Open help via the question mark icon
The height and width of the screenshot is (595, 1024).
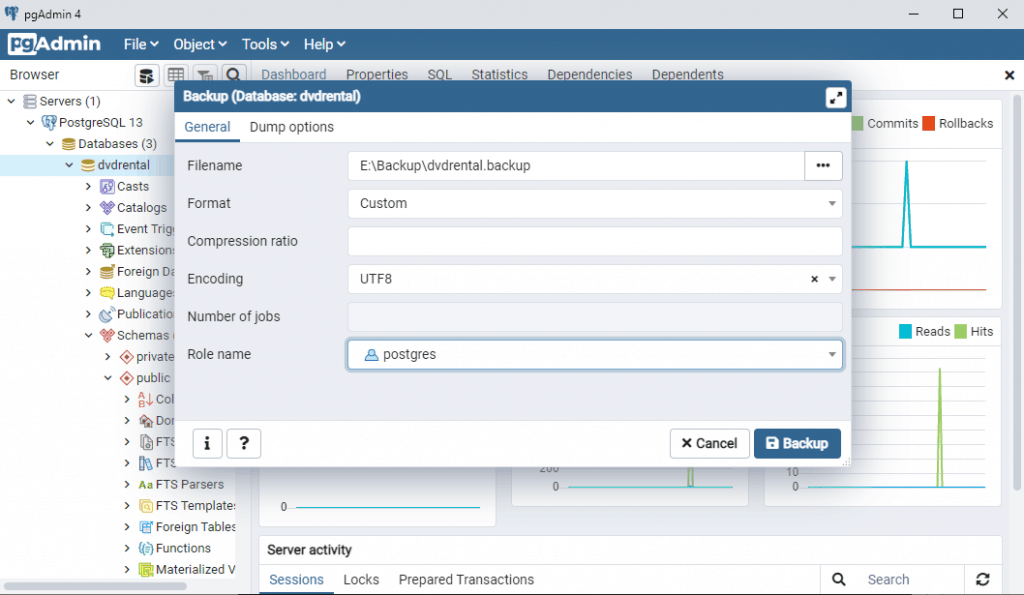(x=243, y=443)
